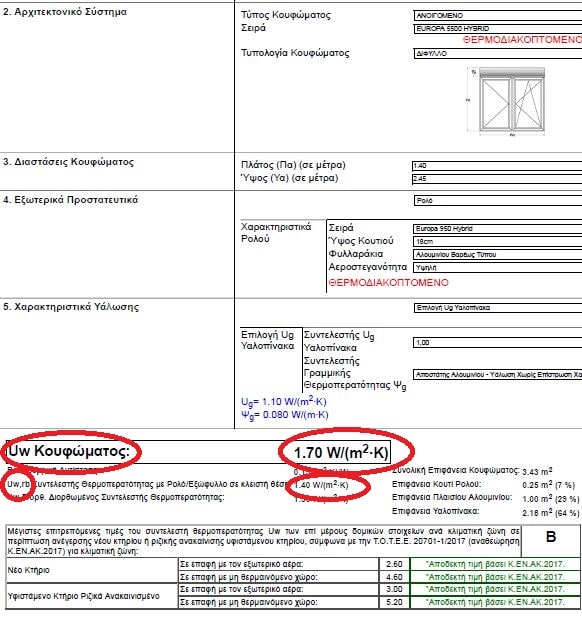The image size is (582, 618).
Task: Click the 5. Χαρακτηριστικά Υάλωσης section heading
Action: pos(71,307)
